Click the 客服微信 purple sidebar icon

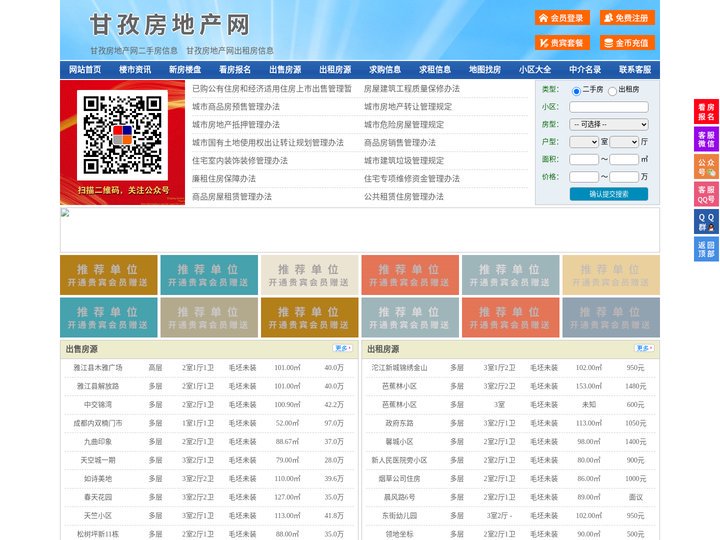click(706, 139)
